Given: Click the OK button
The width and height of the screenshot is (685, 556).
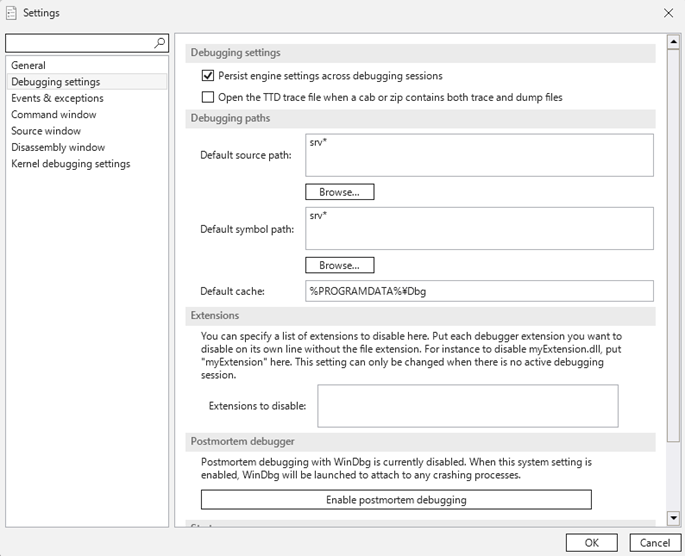Looking at the screenshot, I should coord(591,542).
